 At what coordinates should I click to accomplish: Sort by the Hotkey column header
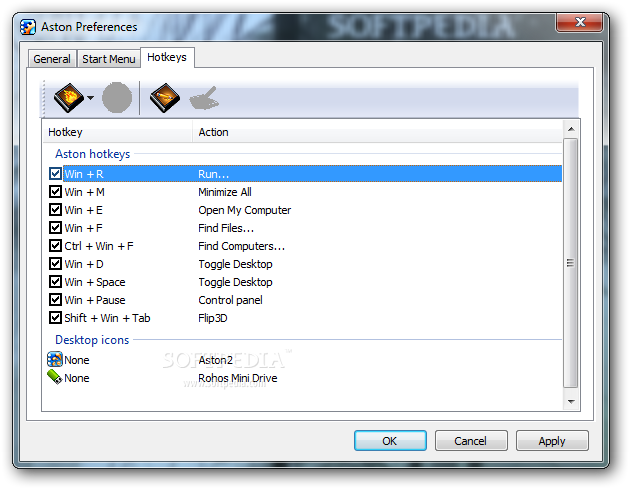118,132
